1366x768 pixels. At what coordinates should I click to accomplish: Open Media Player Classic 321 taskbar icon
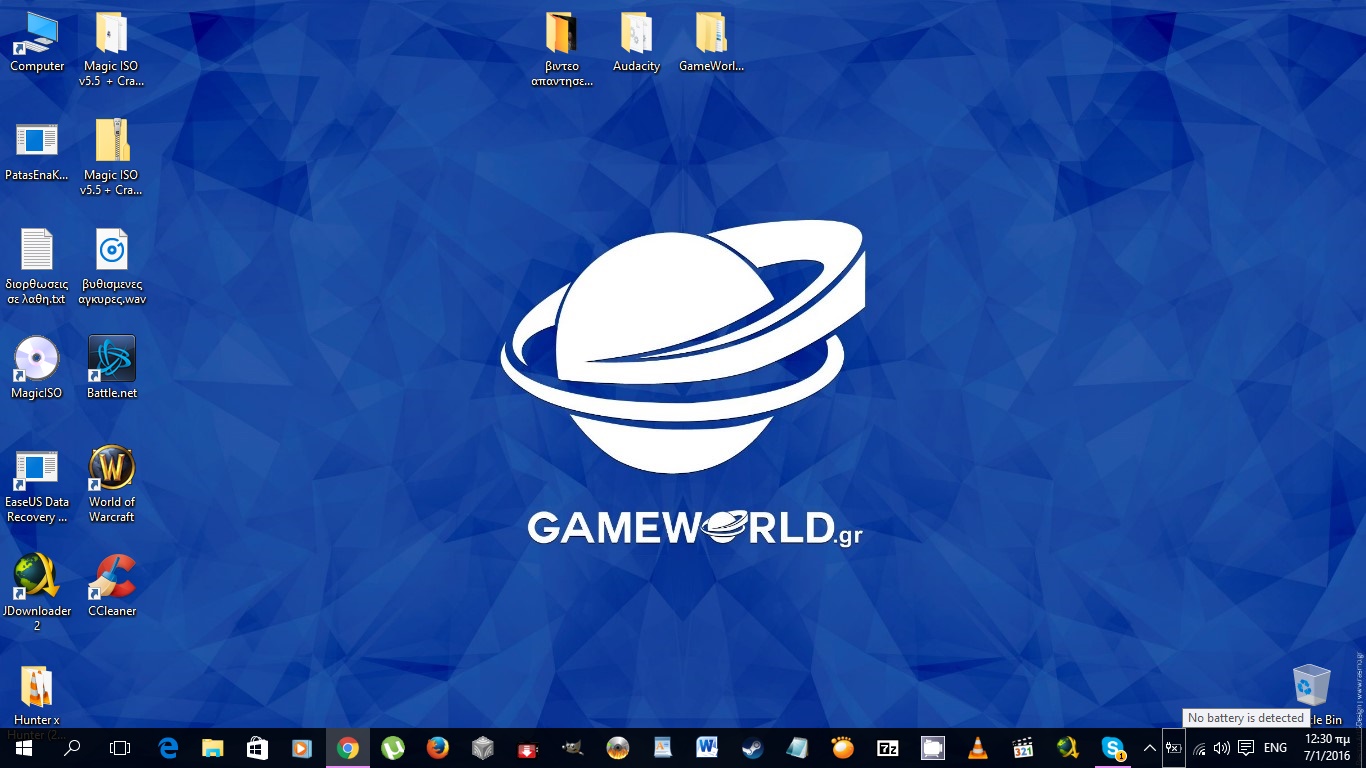click(1022, 748)
